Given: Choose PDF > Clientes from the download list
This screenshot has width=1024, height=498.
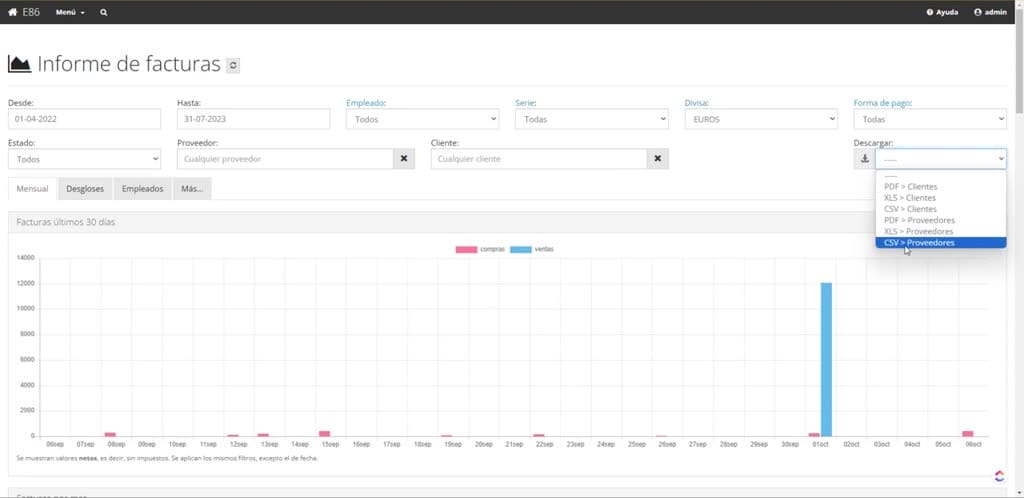Looking at the screenshot, I should (941, 187).
